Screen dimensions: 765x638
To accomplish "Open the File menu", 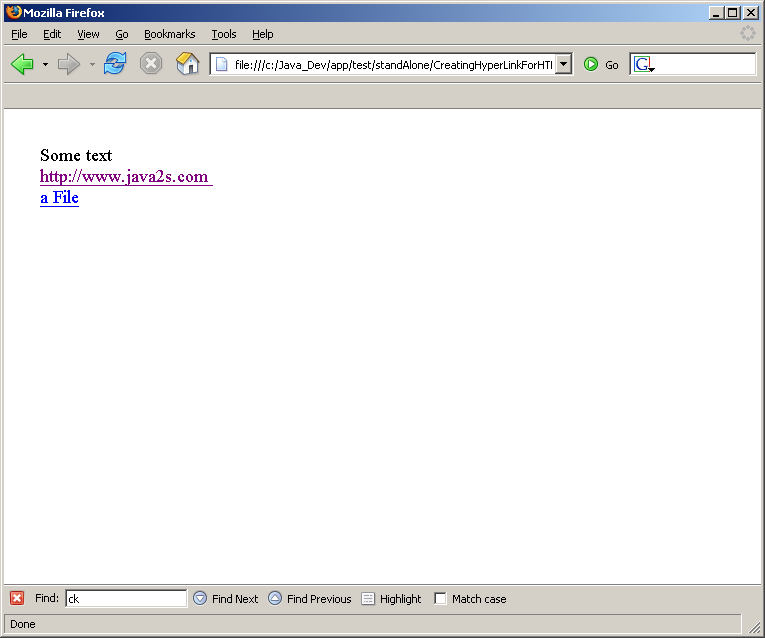I will pyautogui.click(x=19, y=34).
